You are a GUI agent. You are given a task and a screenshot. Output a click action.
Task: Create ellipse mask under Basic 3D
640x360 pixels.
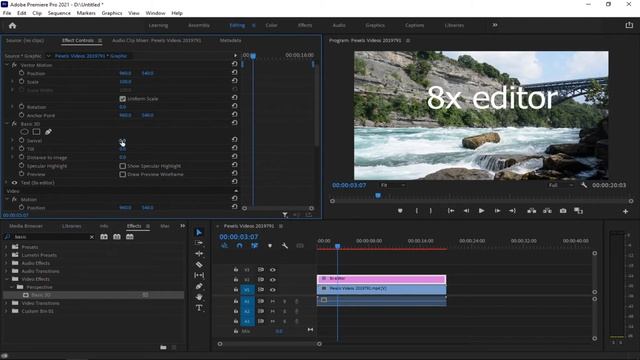[x=24, y=132]
